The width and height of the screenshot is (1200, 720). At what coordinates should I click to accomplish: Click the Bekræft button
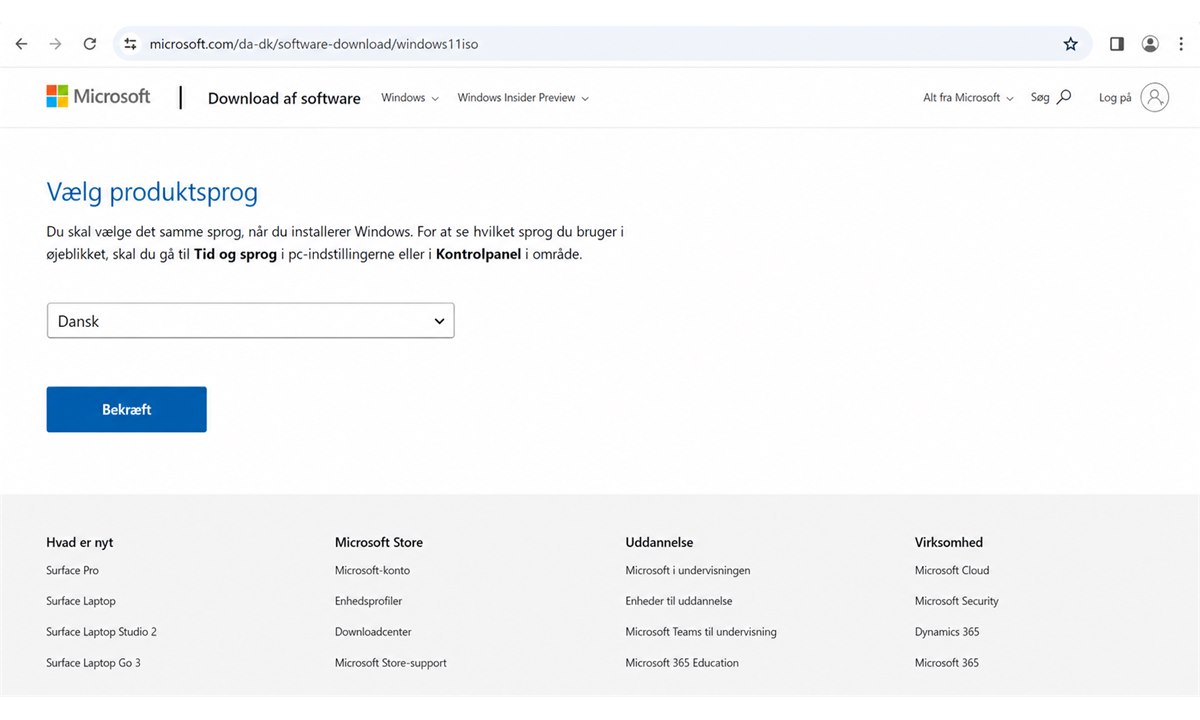pyautogui.click(x=127, y=410)
